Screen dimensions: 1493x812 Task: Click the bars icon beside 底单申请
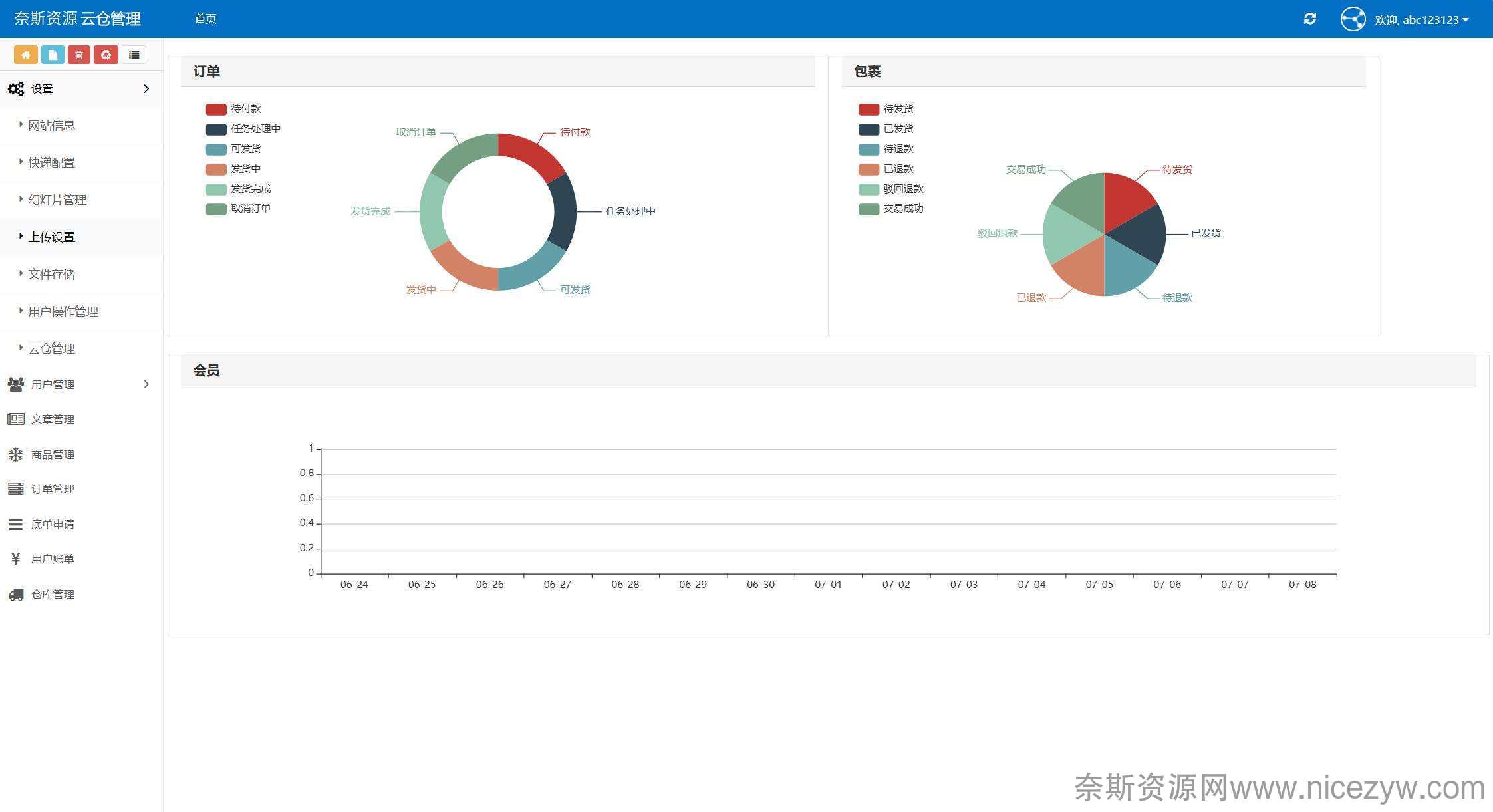click(16, 524)
